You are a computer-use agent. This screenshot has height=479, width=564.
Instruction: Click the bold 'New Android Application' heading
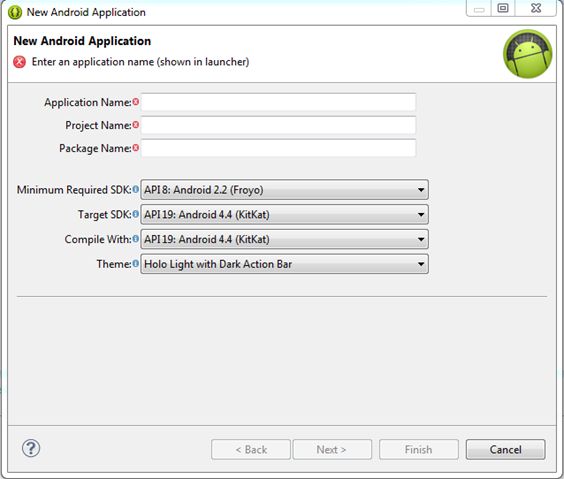click(x=82, y=41)
